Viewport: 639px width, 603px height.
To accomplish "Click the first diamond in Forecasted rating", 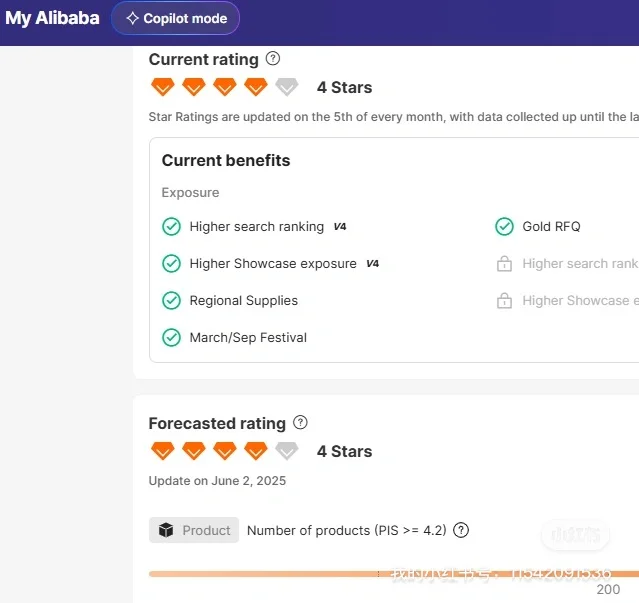I will coord(162,451).
